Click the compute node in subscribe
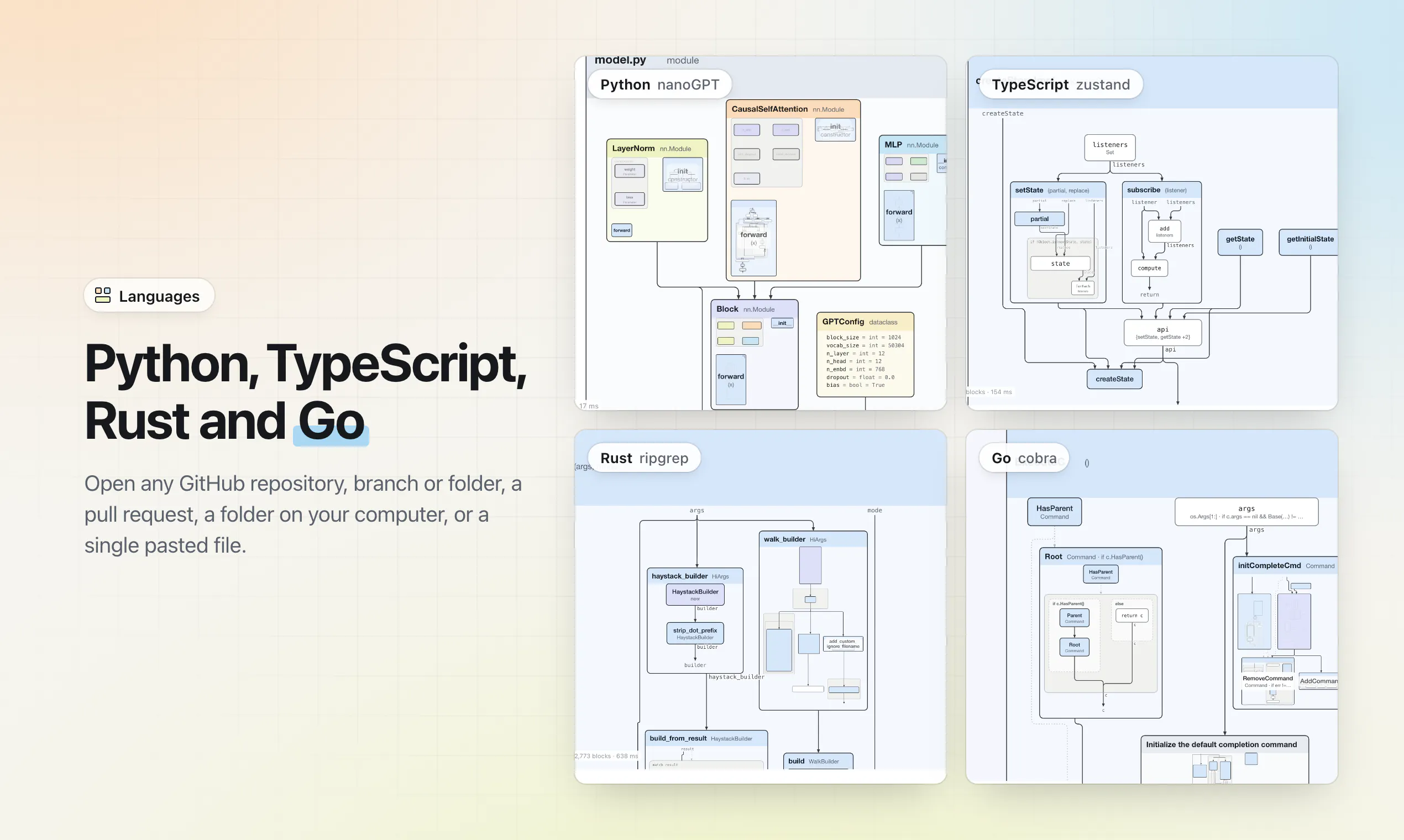The height and width of the screenshot is (840, 1404). [x=1149, y=268]
